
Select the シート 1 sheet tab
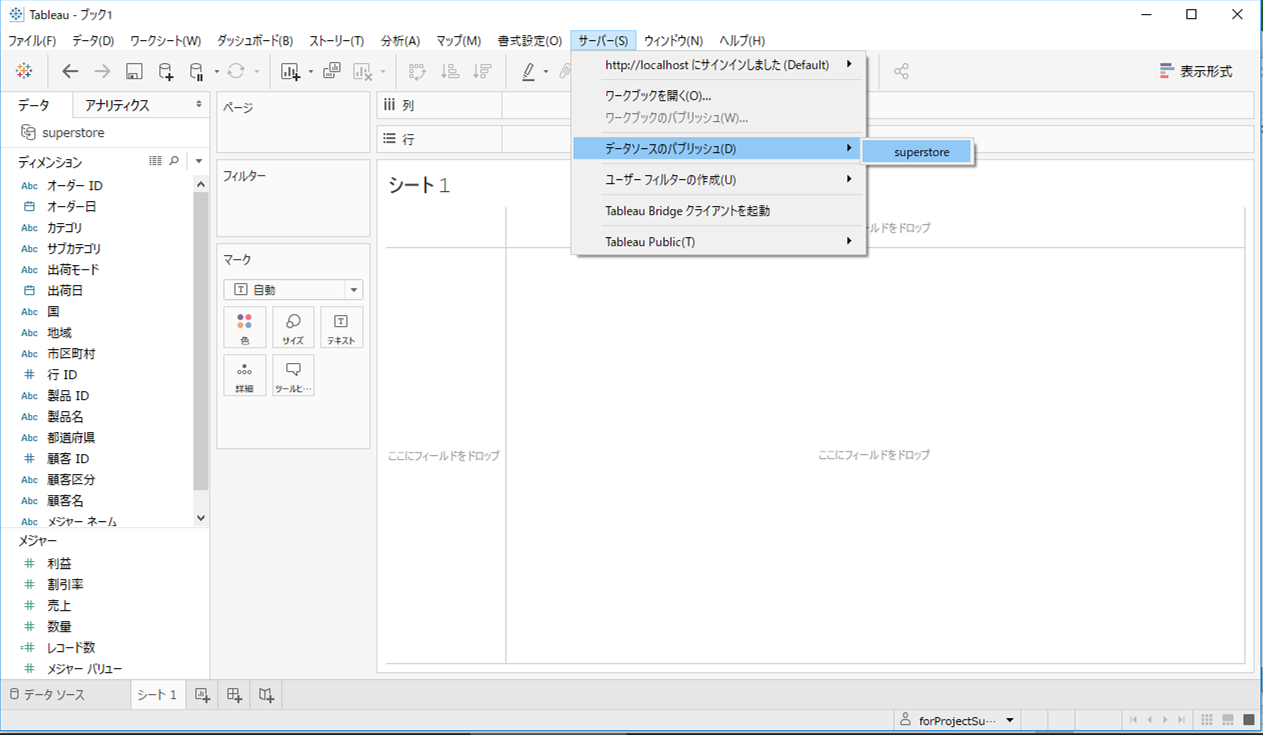(157, 695)
